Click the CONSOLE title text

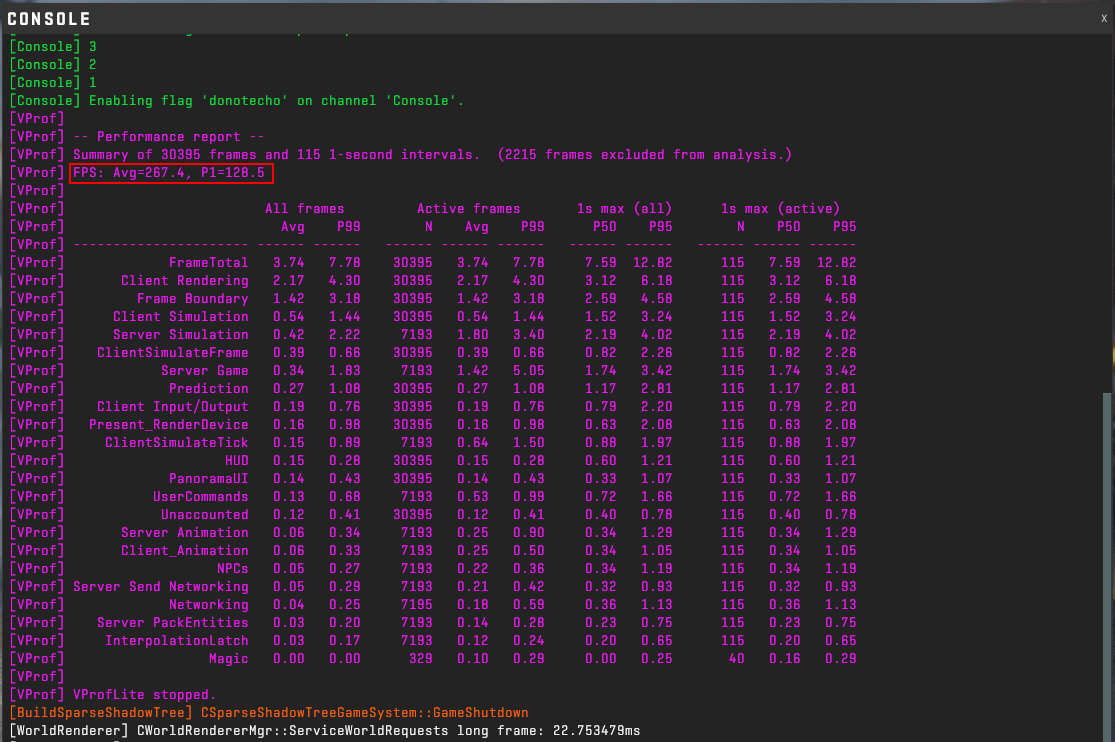point(49,19)
